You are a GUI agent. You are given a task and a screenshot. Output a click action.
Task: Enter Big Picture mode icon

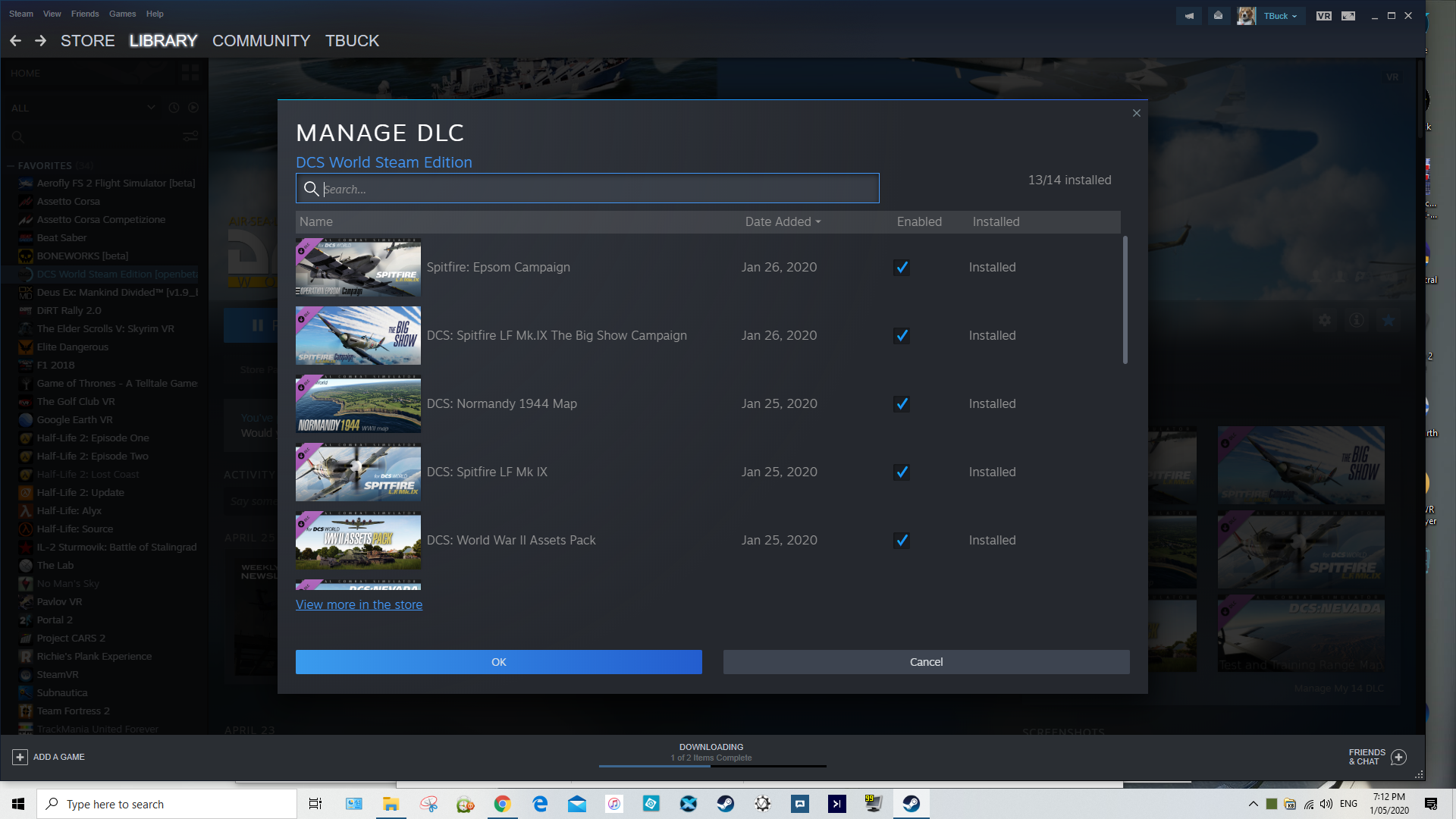pos(1348,16)
